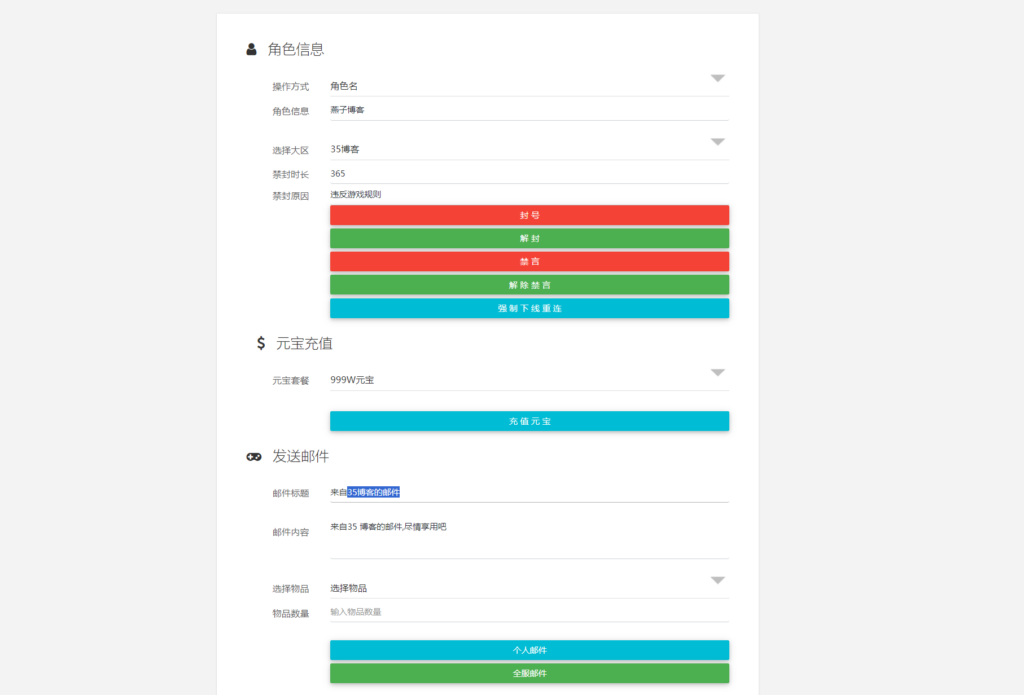The height and width of the screenshot is (695, 1024).
Task: Click the green 解封 button
Action: pos(529,238)
